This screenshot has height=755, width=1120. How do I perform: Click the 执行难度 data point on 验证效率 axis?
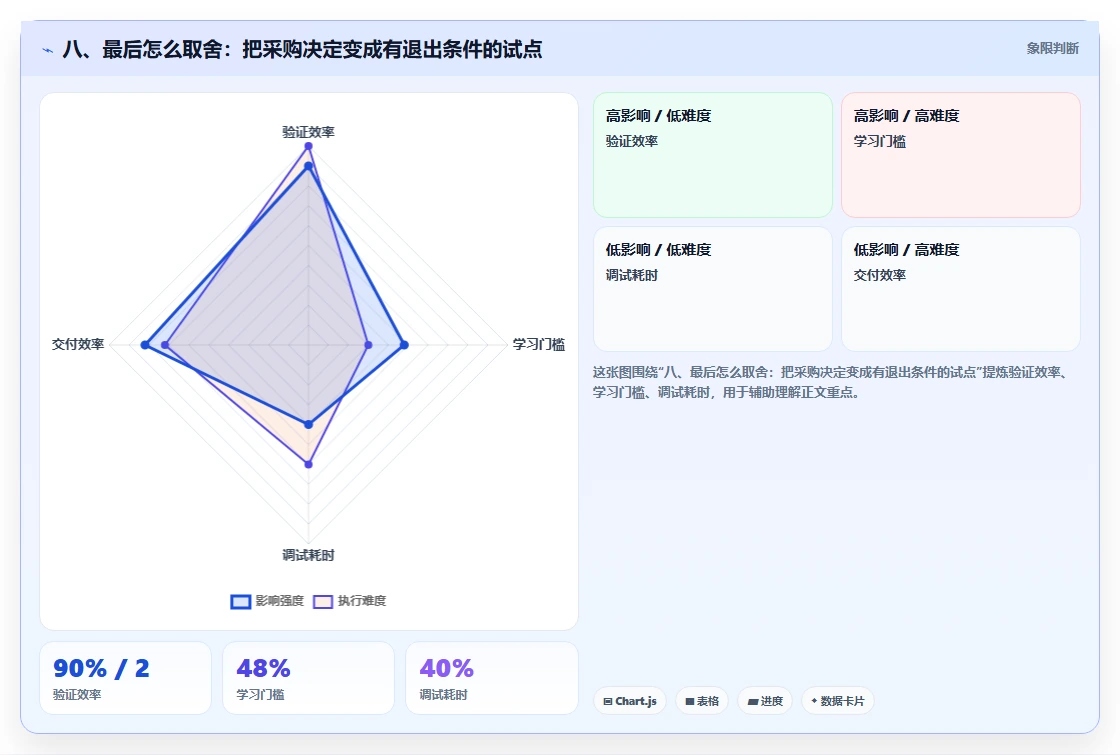coord(309,146)
